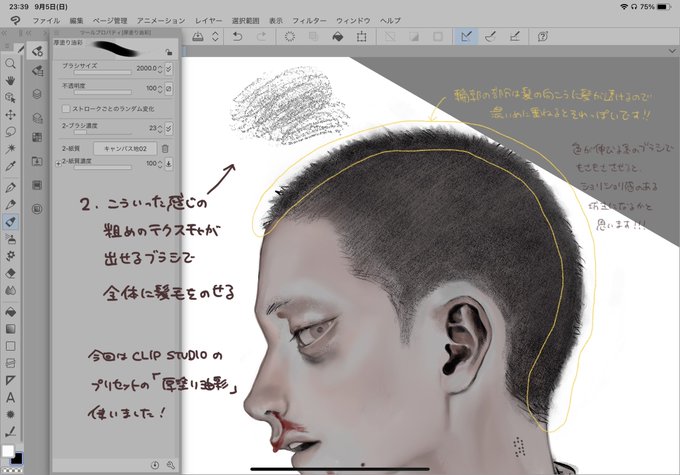The height and width of the screenshot is (475, 680).
Task: Open the フィルター menu
Action: (x=309, y=20)
